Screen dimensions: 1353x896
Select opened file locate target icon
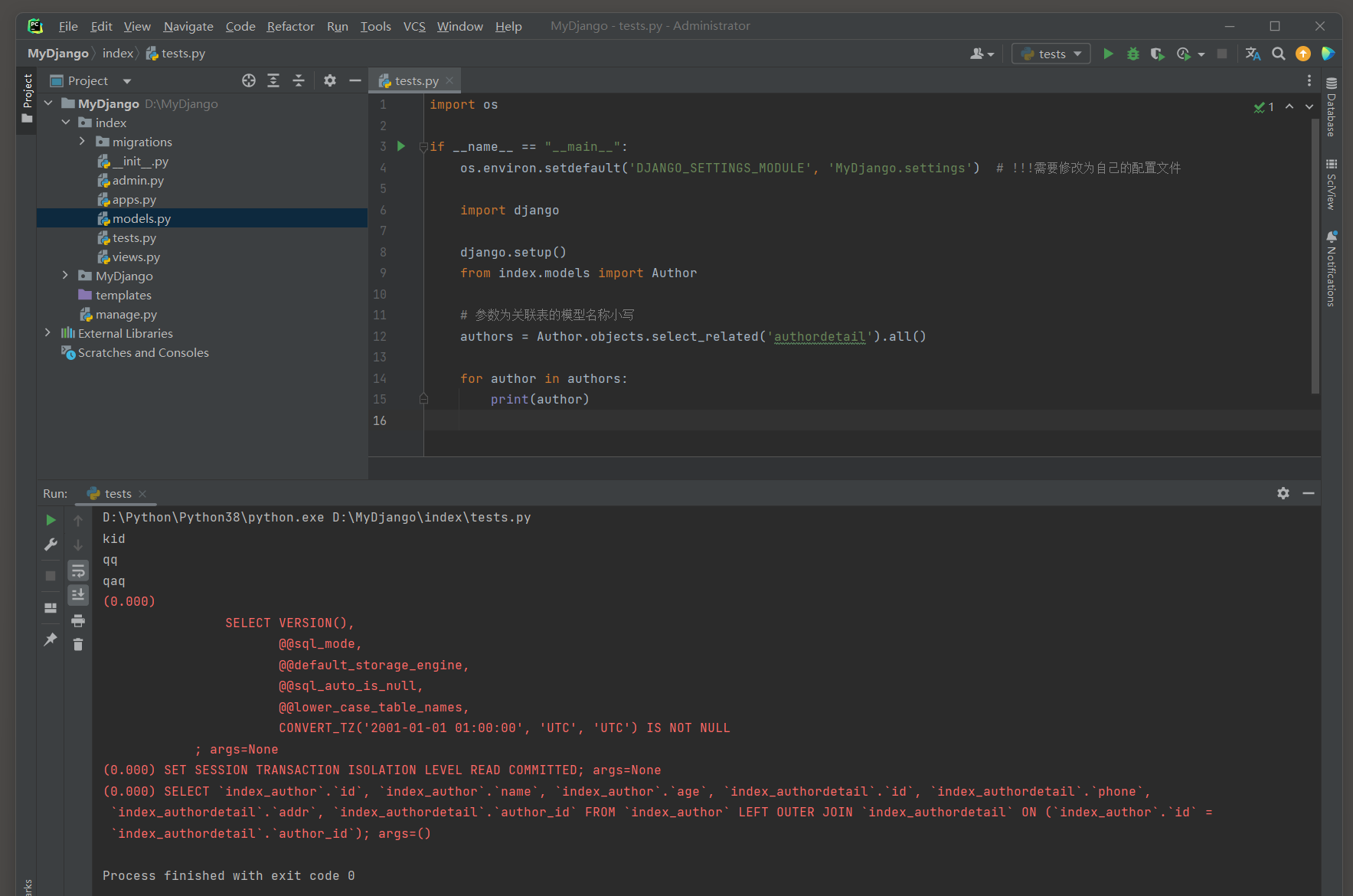[x=249, y=80]
